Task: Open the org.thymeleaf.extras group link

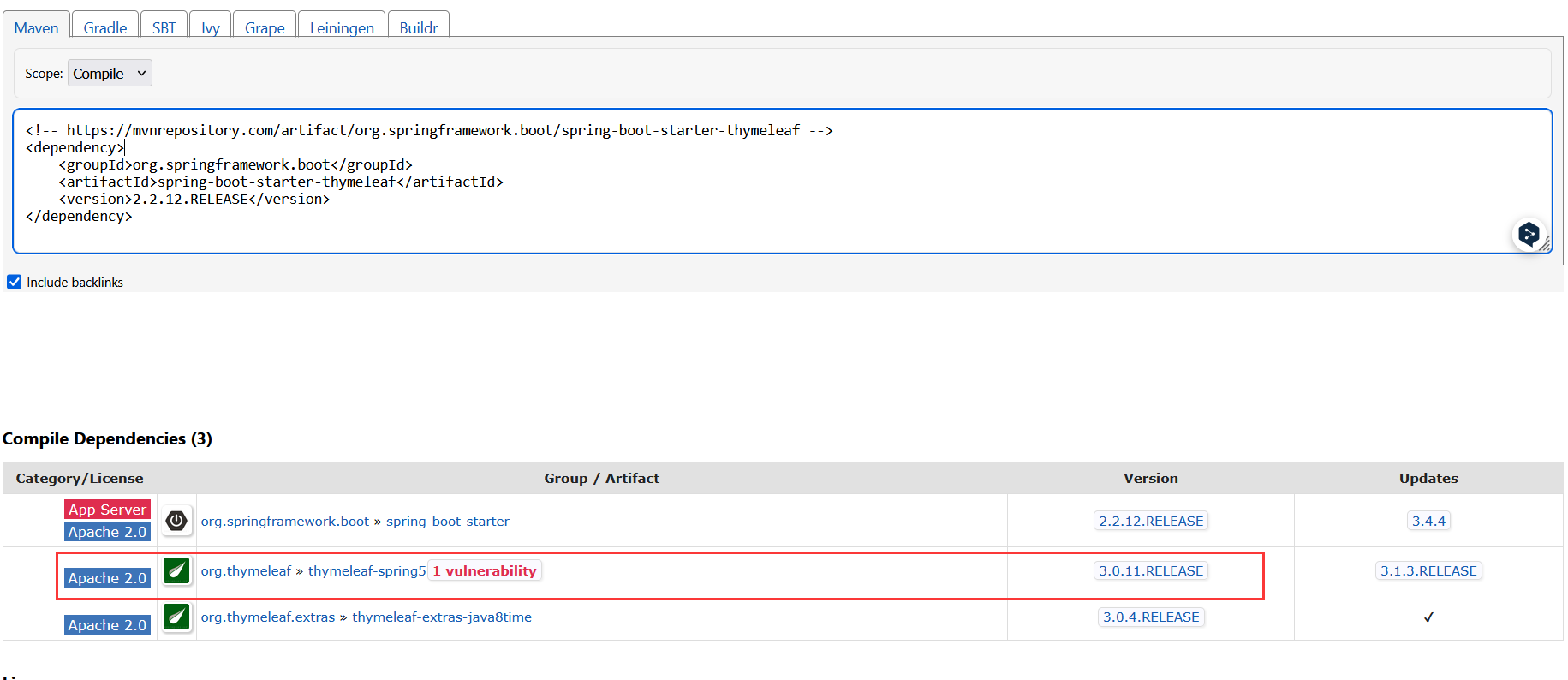Action: (268, 617)
